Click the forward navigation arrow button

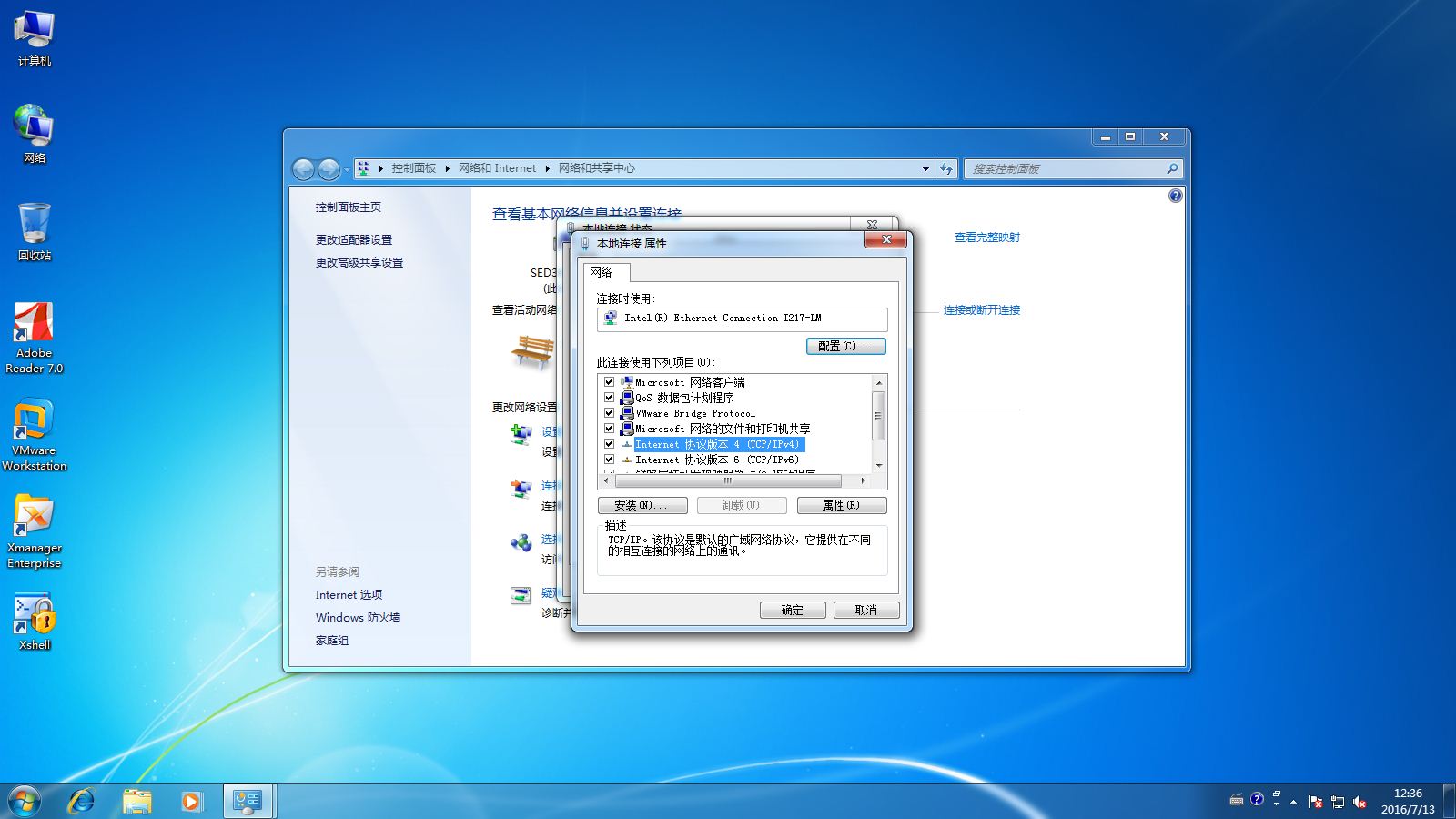point(329,168)
